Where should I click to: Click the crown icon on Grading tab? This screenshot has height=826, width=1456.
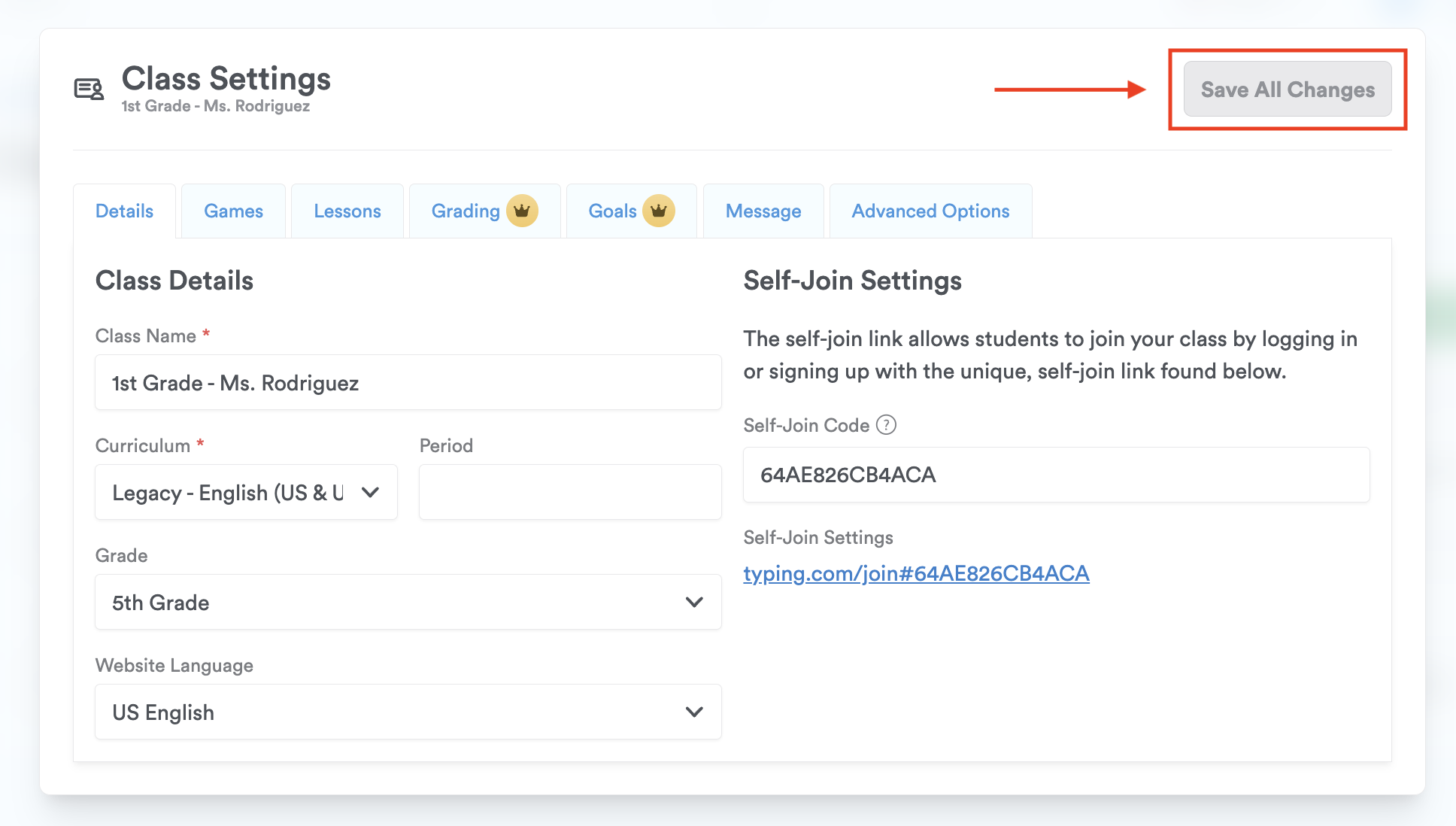522,211
